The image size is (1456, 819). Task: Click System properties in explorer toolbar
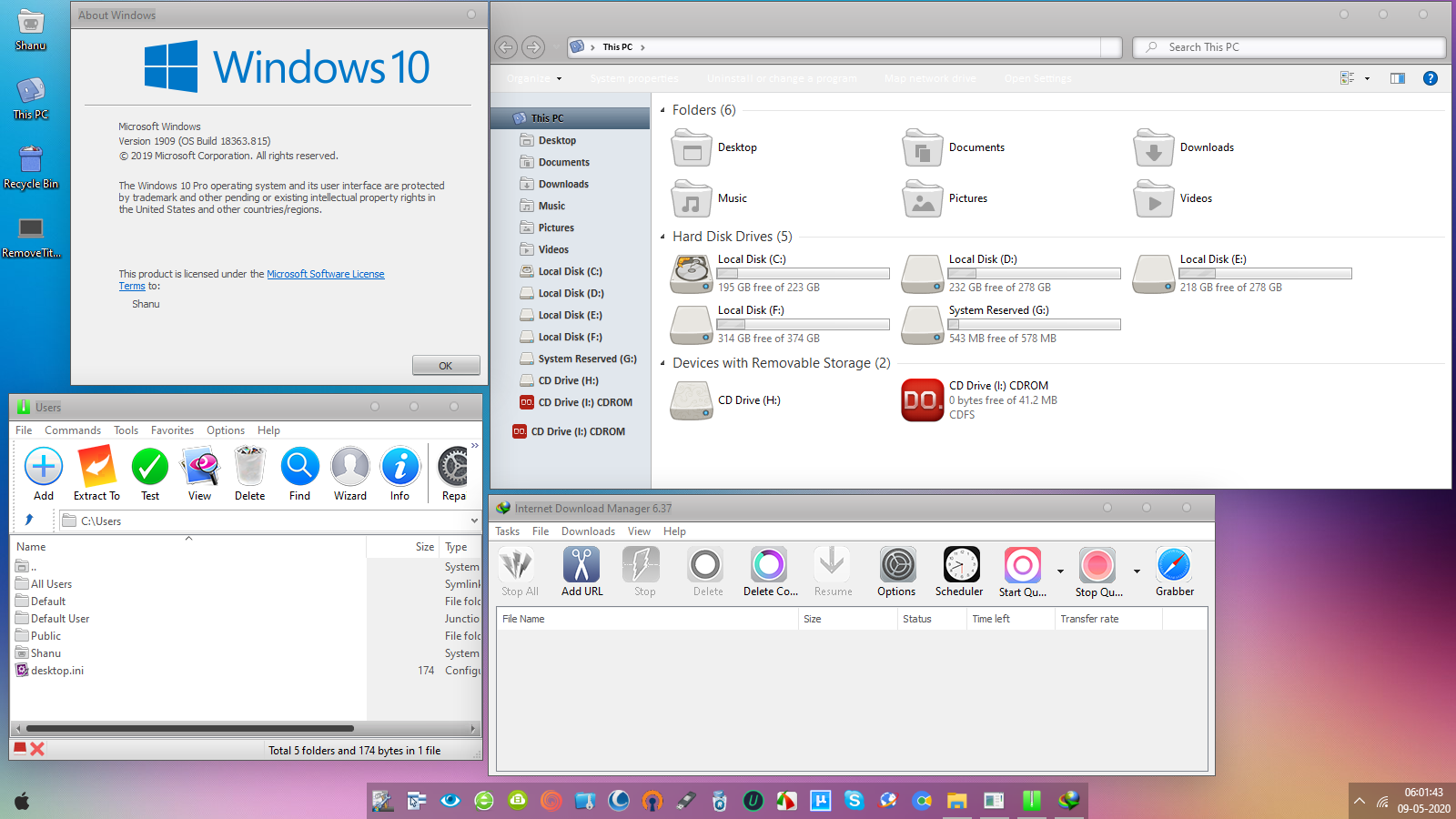pos(634,78)
